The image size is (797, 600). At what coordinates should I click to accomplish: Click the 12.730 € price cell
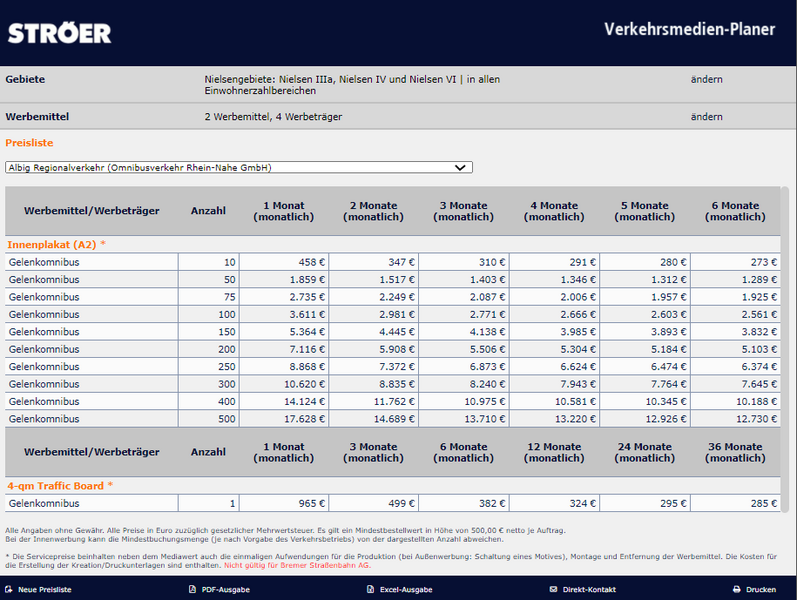point(735,419)
